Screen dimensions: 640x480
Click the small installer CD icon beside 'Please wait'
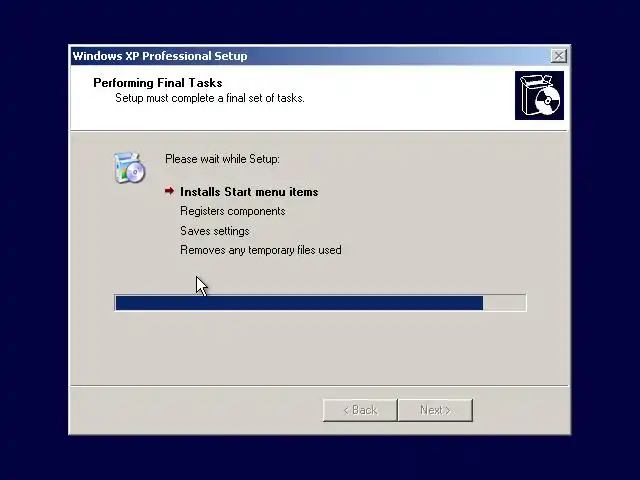click(129, 167)
